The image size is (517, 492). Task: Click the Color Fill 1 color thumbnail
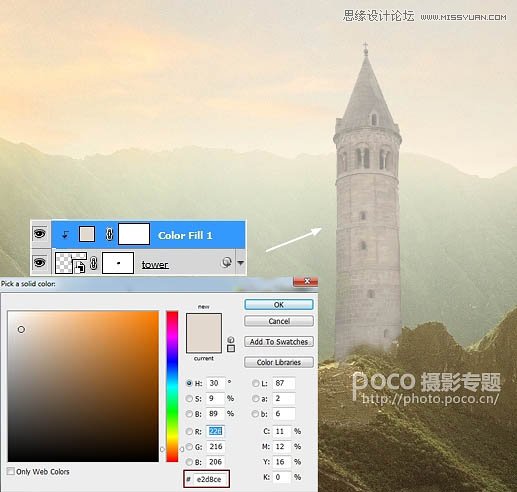87,234
